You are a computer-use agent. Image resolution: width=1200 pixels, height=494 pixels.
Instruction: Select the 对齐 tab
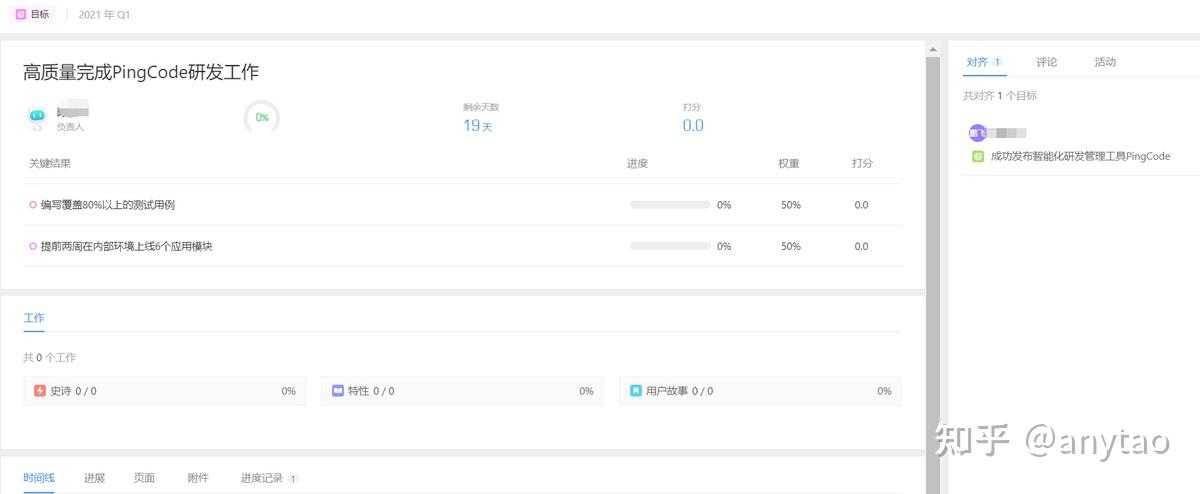tap(977, 62)
